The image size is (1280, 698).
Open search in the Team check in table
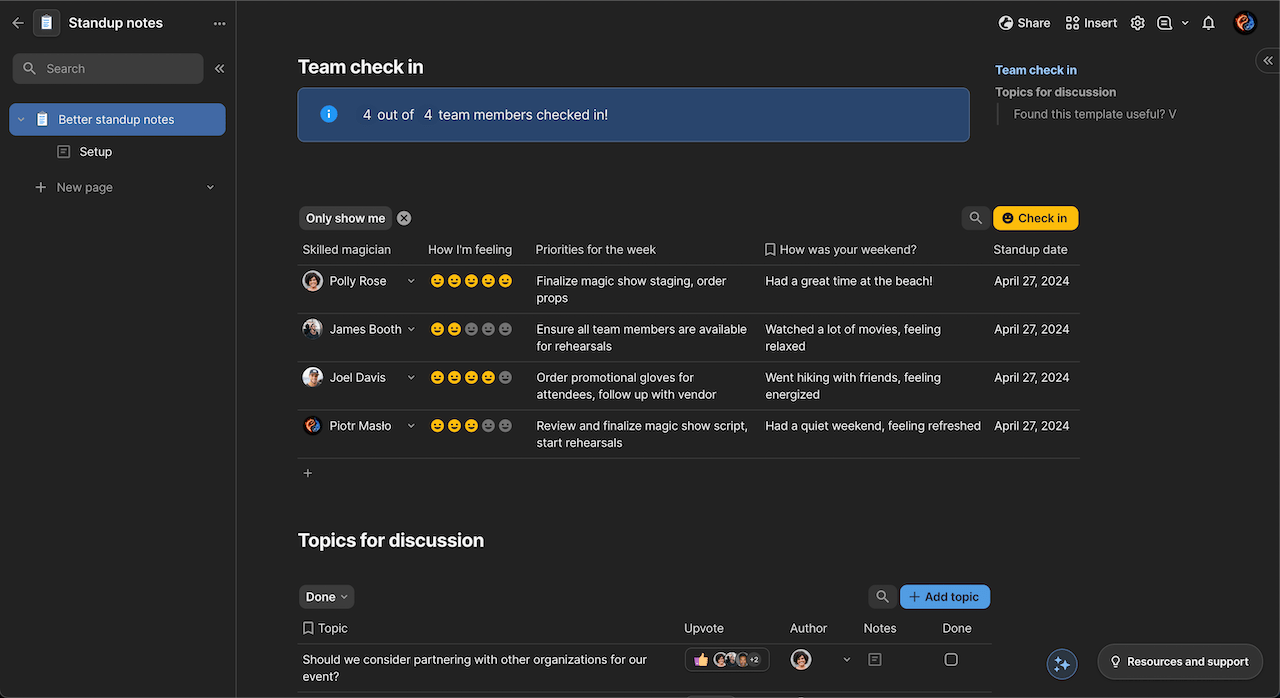tap(975, 217)
